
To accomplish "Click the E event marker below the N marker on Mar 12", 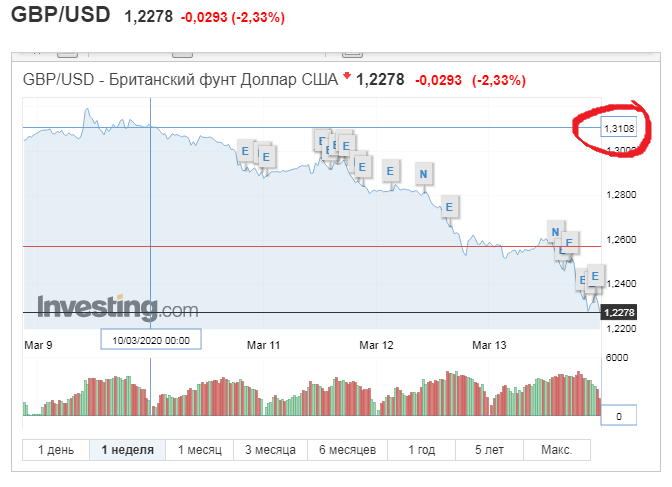I will tap(450, 208).
